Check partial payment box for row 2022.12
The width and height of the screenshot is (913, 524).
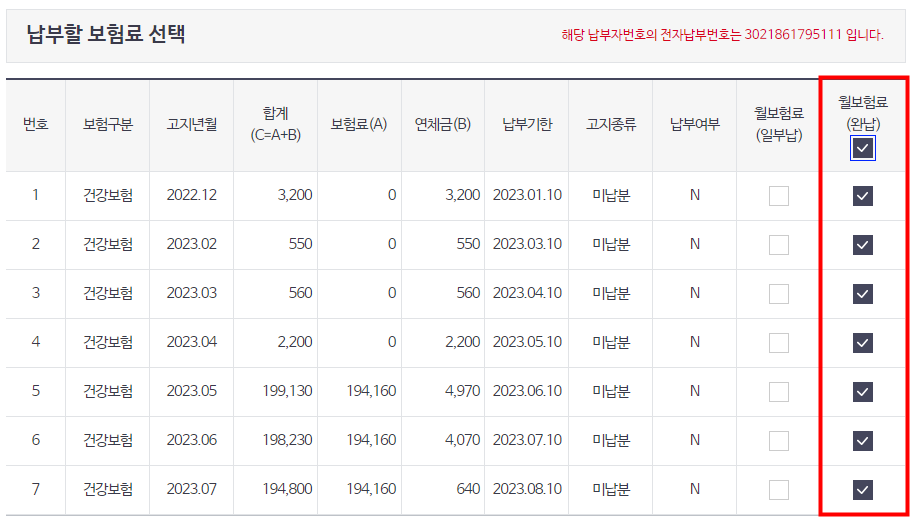click(x=778, y=196)
